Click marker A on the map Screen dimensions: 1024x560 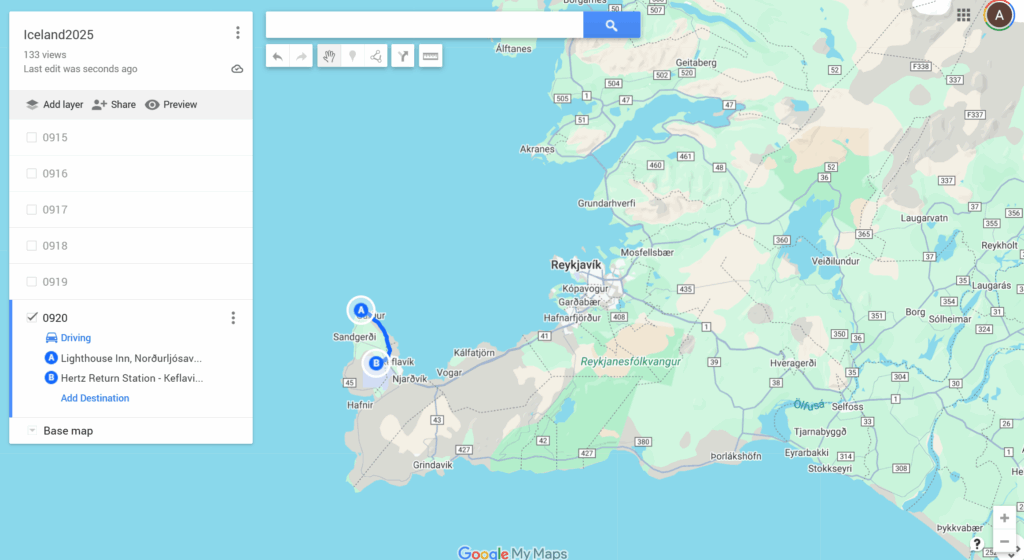point(360,311)
